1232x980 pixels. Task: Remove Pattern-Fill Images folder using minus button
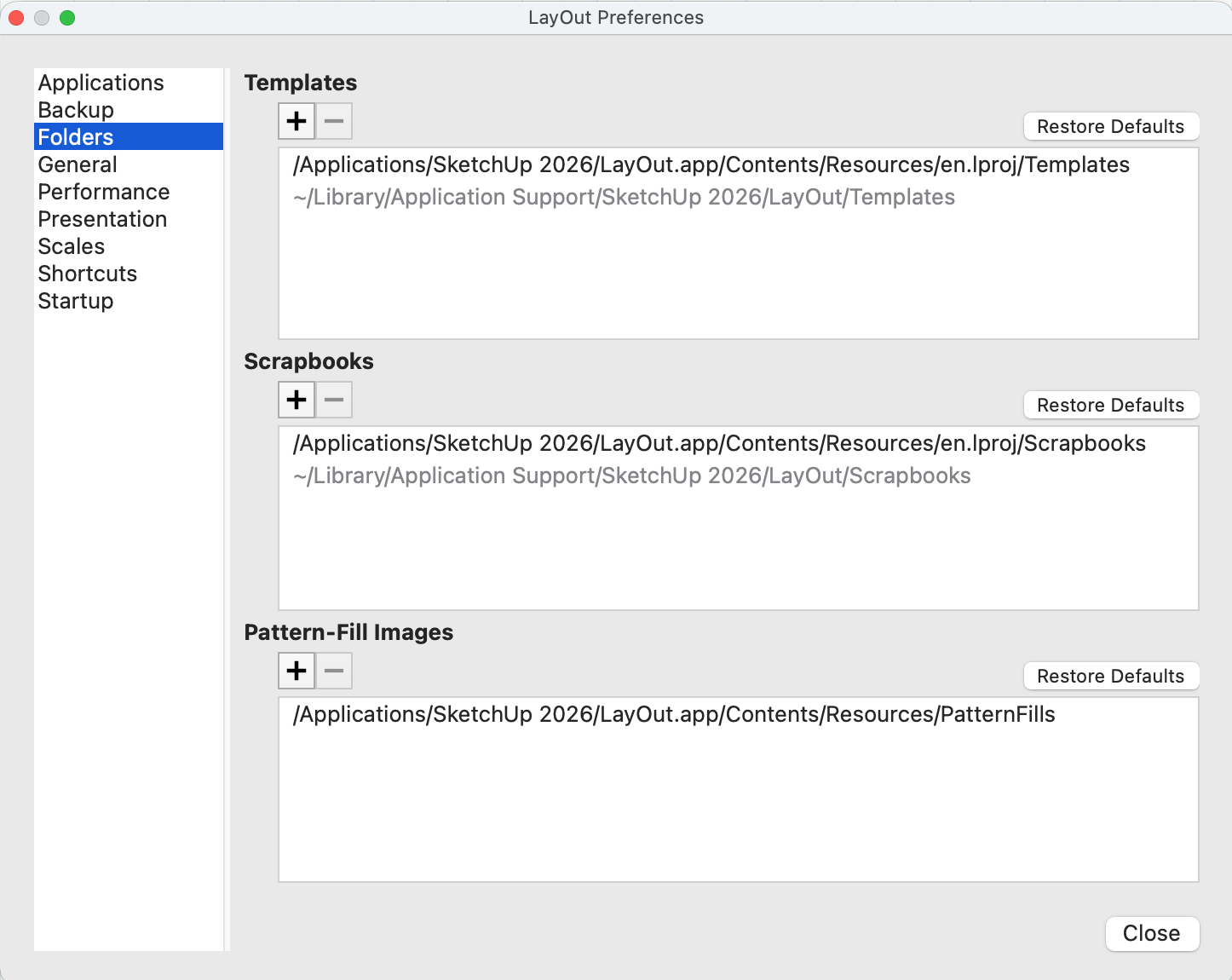click(334, 671)
